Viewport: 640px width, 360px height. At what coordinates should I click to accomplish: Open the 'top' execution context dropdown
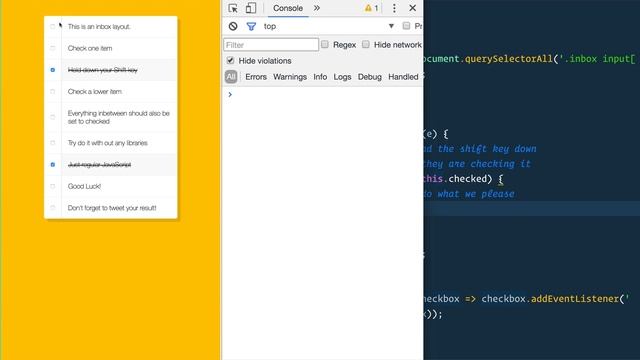[329, 26]
